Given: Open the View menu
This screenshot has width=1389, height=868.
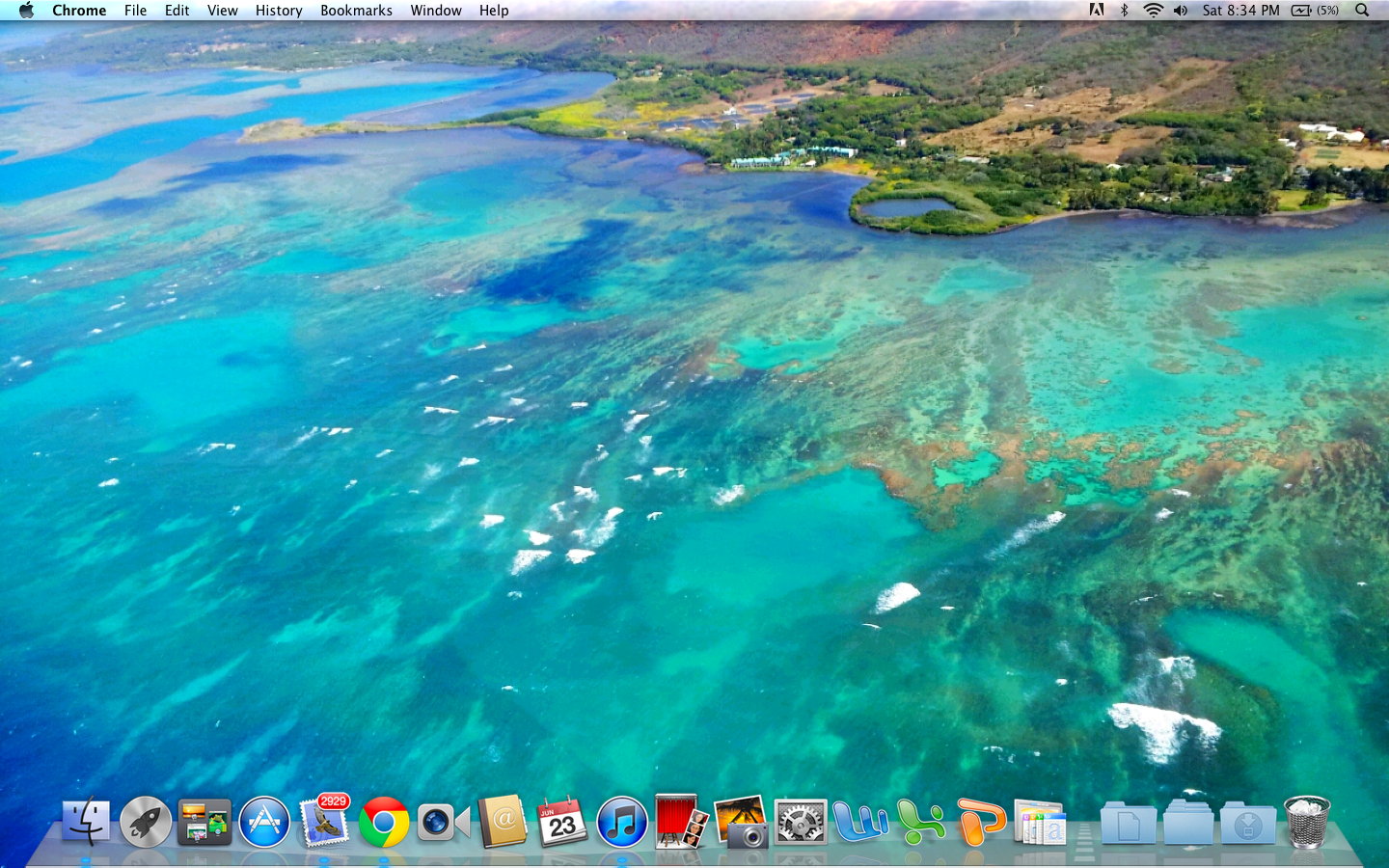Looking at the screenshot, I should coord(222,11).
